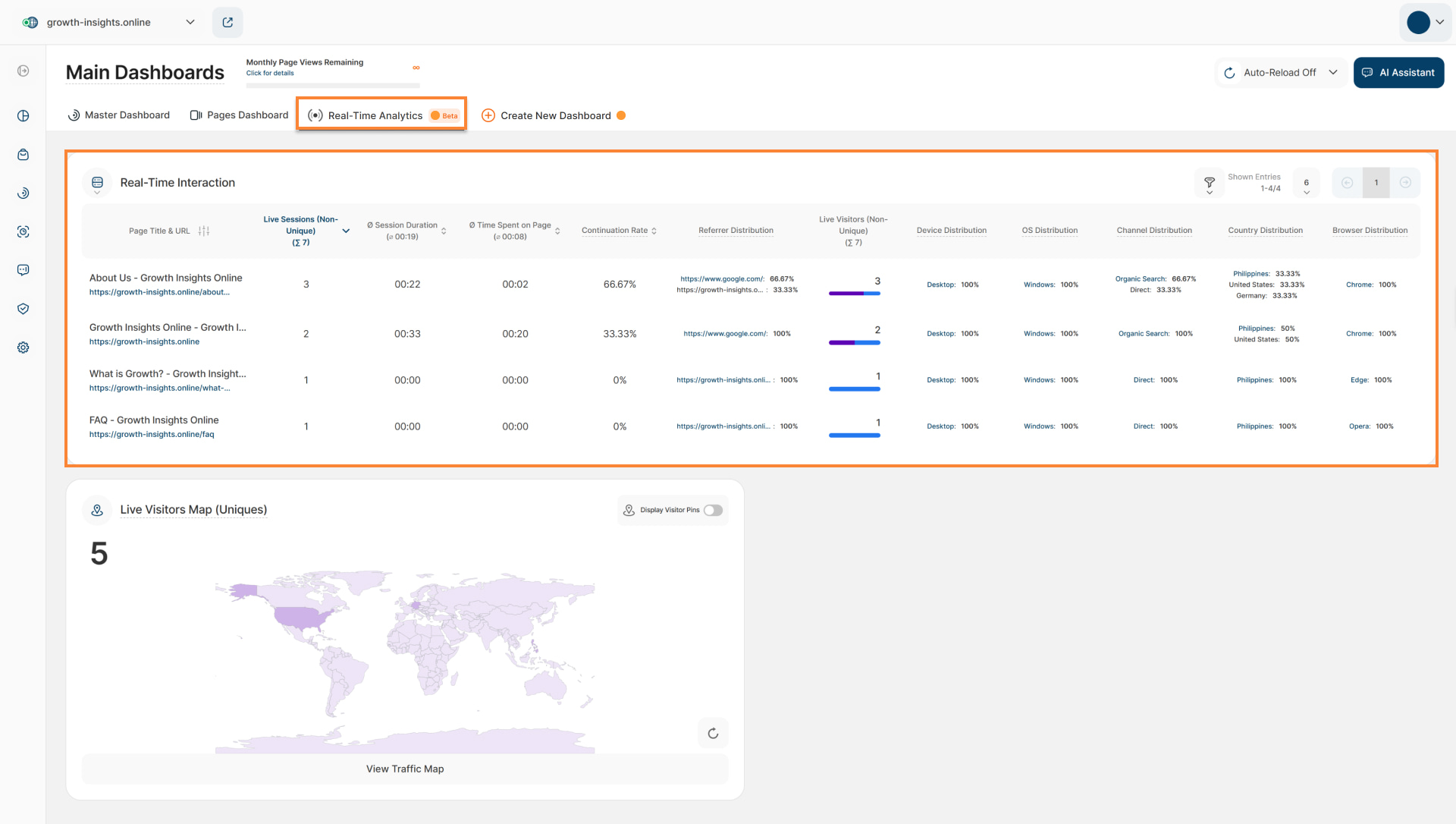Click the sidebar expand arrow icon
Image resolution: width=1456 pixels, height=824 pixels.
24,71
